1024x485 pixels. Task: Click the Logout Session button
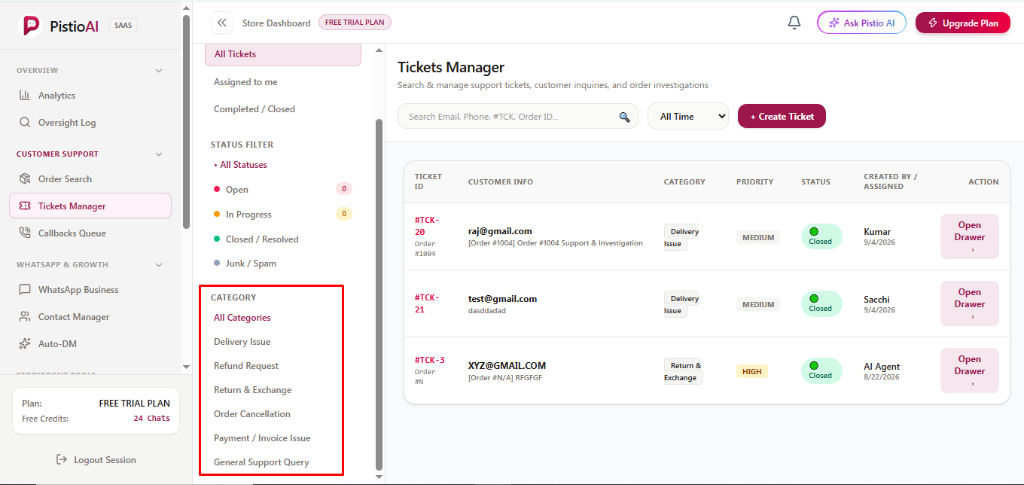(96, 460)
